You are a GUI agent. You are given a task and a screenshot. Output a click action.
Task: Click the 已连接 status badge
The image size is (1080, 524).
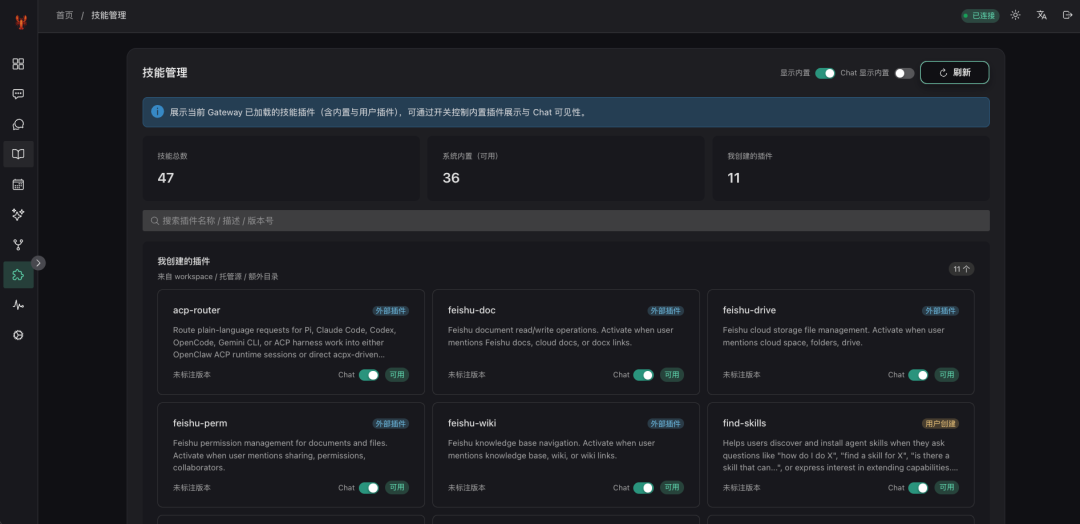tap(980, 15)
